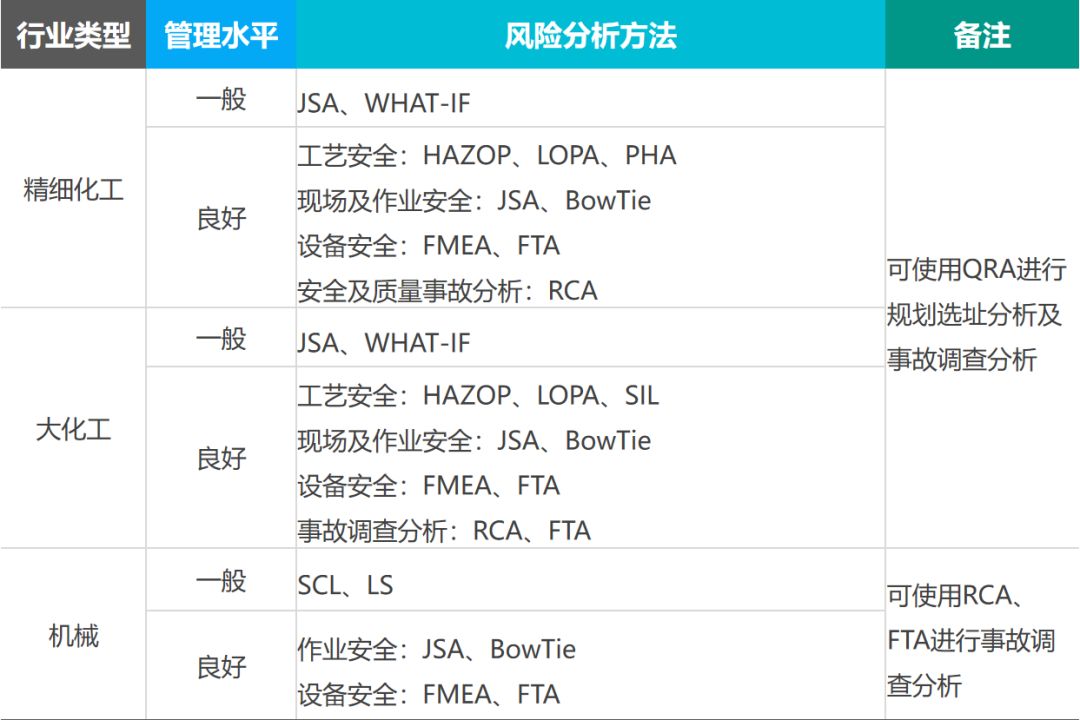Image resolution: width=1080 pixels, height=720 pixels.
Task: Click the 作业安全：JSA、BowTie line
Action: pyautogui.click(x=436, y=650)
